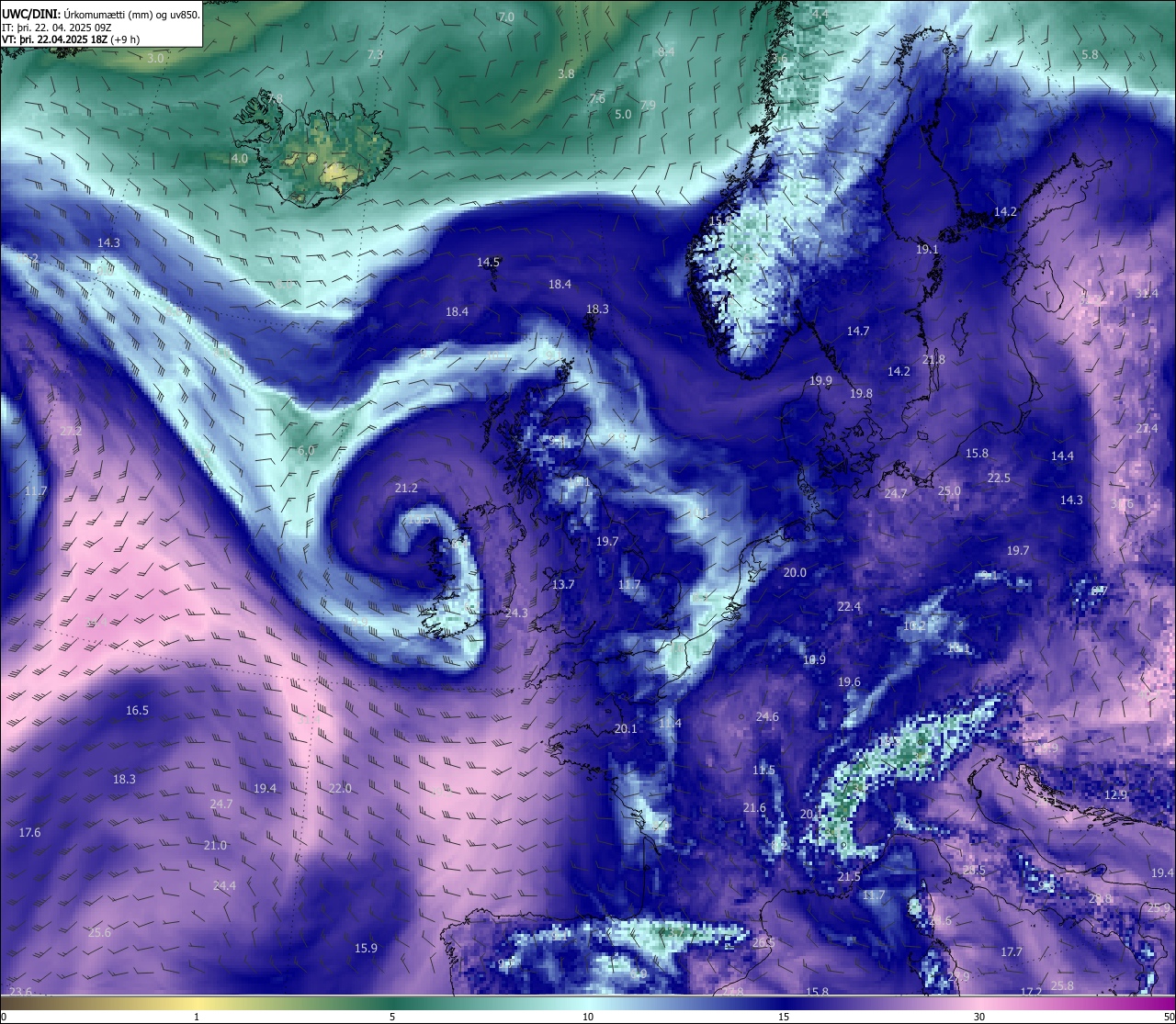Click the 17.6 value at the left edge
This screenshot has width=1176, height=1024.
tap(29, 833)
